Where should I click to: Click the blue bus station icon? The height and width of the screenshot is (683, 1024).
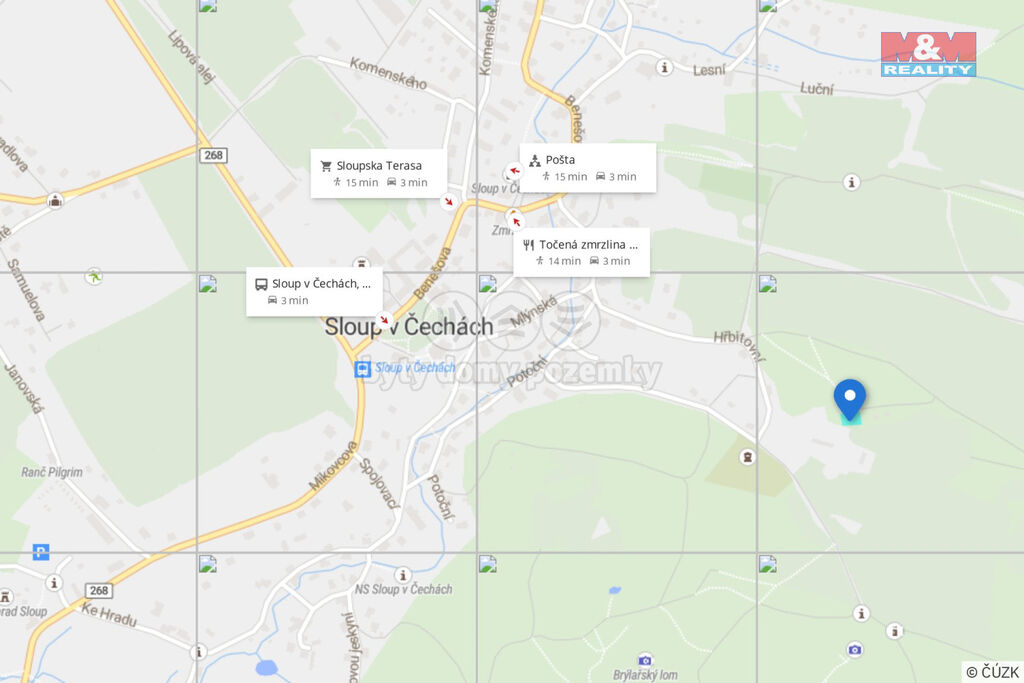[362, 369]
